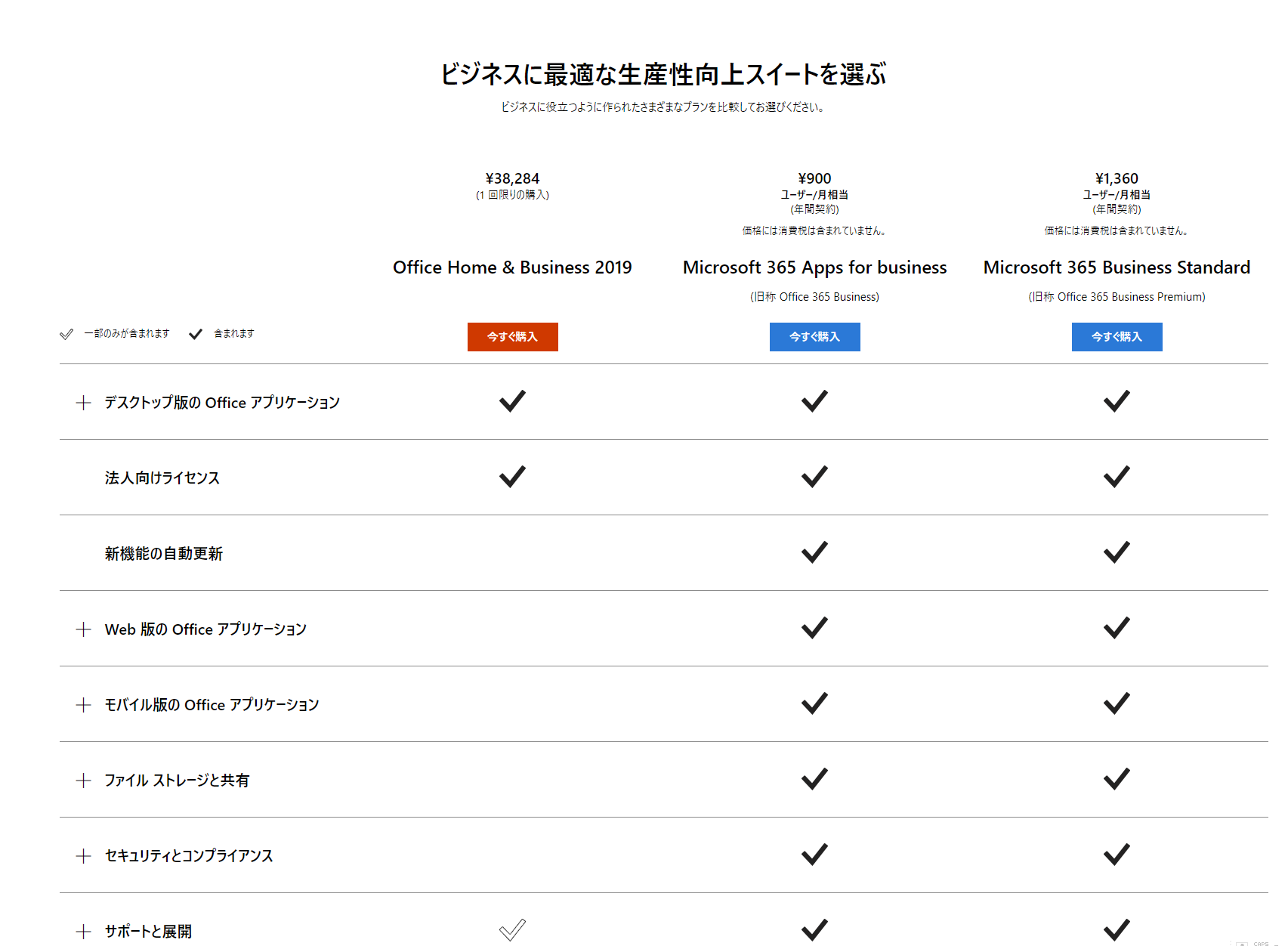Click 法人向けライセンス checkmark under Microsoft 365 Apps for business
This screenshot has width=1288, height=946.
click(x=814, y=477)
